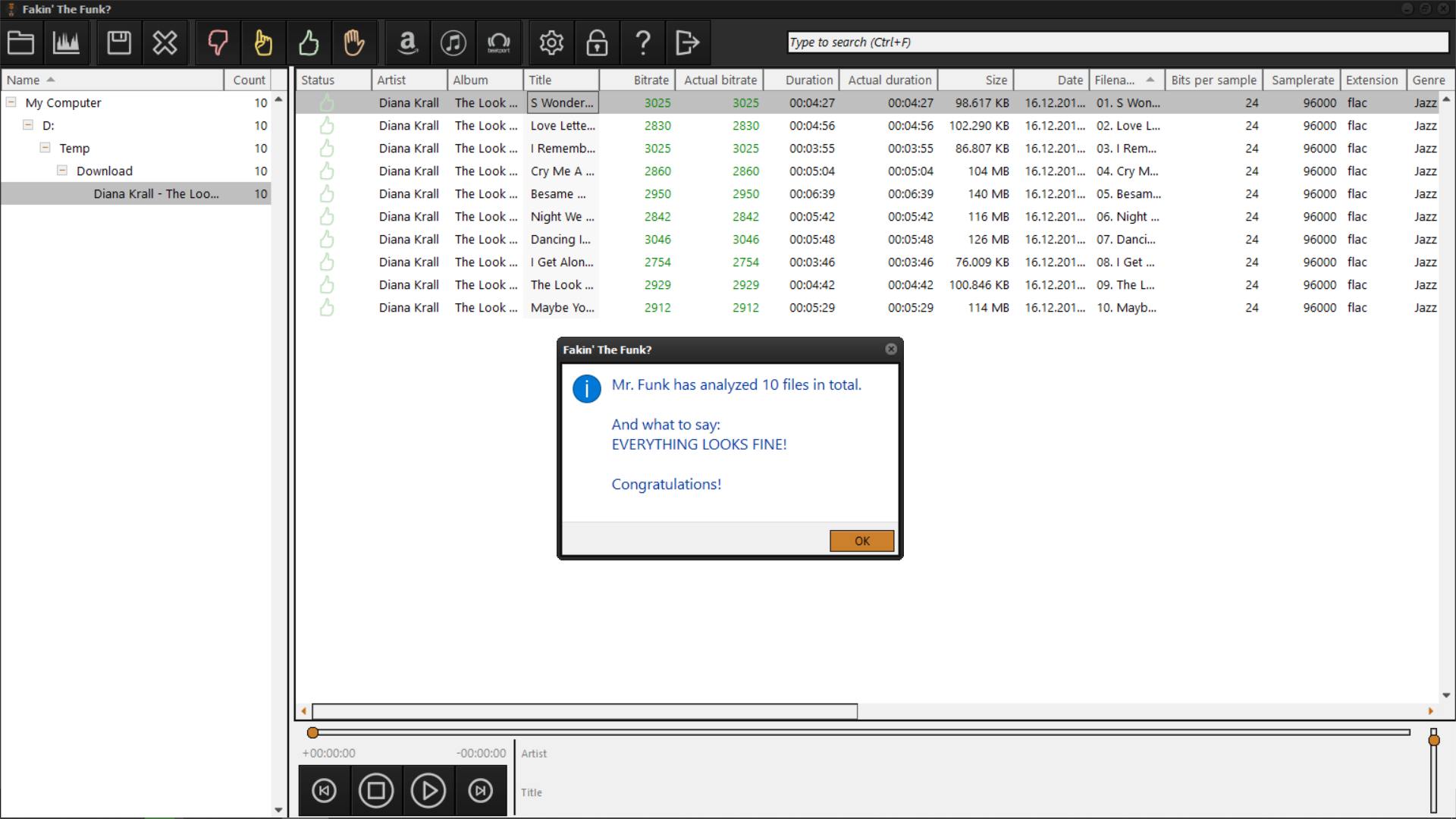Click the Beatport headphones icon
Image resolution: width=1456 pixels, height=819 pixels.
point(498,42)
